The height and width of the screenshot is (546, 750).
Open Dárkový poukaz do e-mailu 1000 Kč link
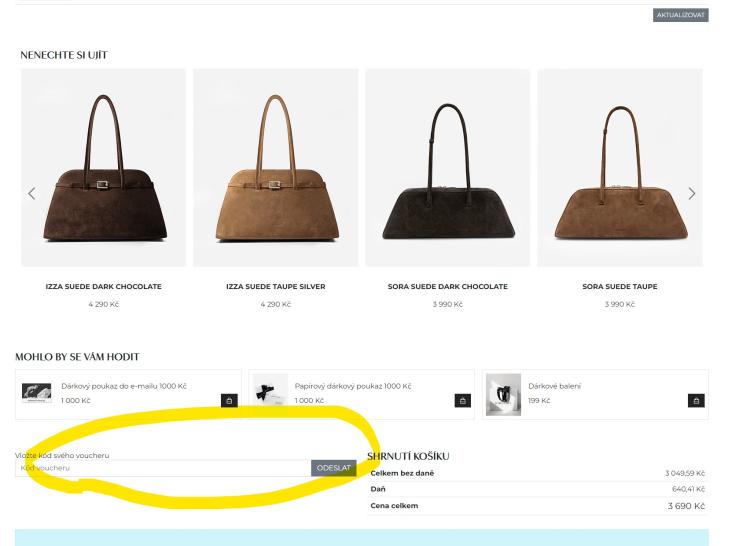click(124, 386)
